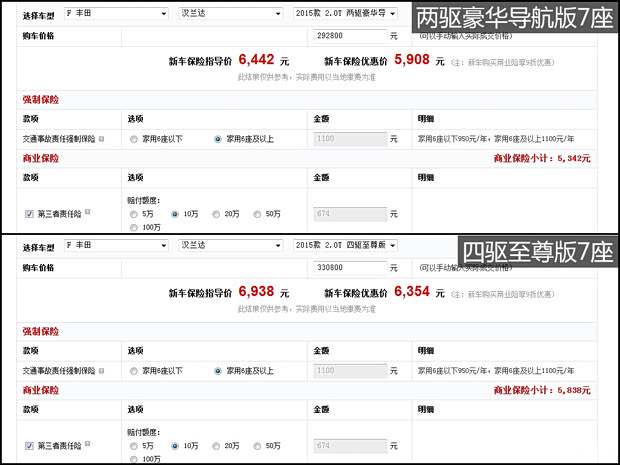Choose 家用6座及以上 radio in 四驱至尊版 panel

coord(218,371)
